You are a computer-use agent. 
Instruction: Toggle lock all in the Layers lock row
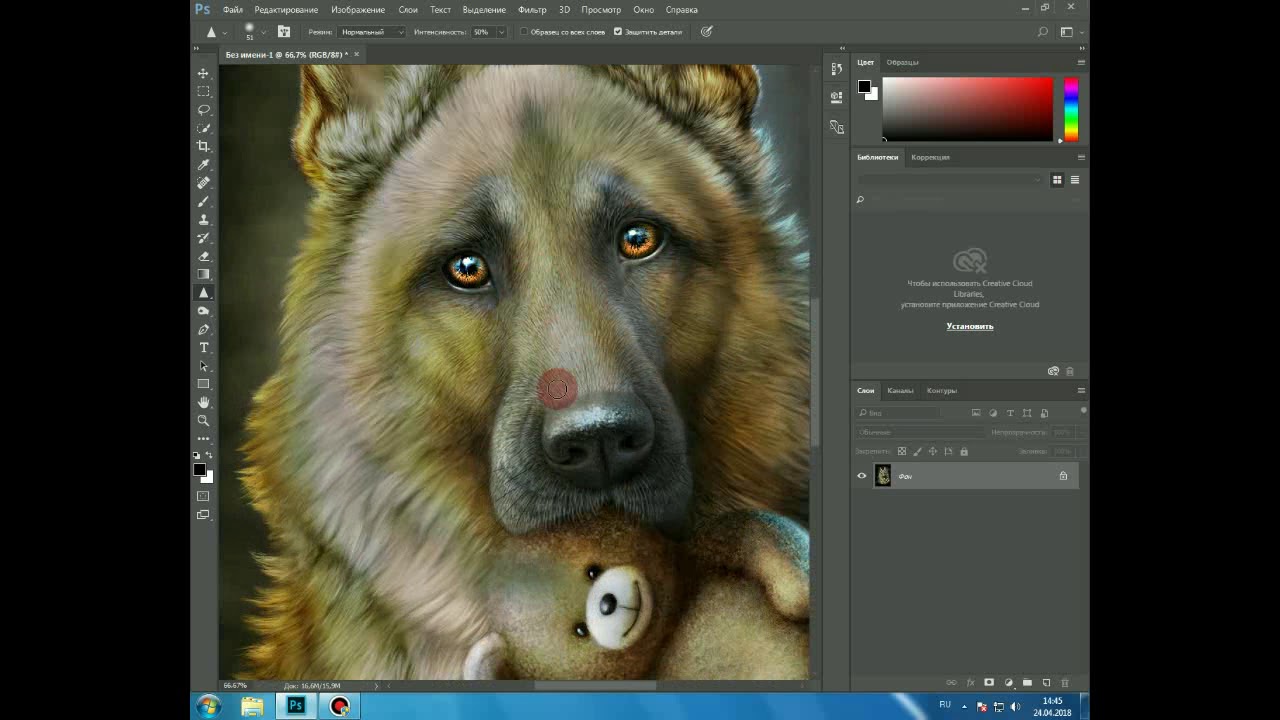point(964,452)
